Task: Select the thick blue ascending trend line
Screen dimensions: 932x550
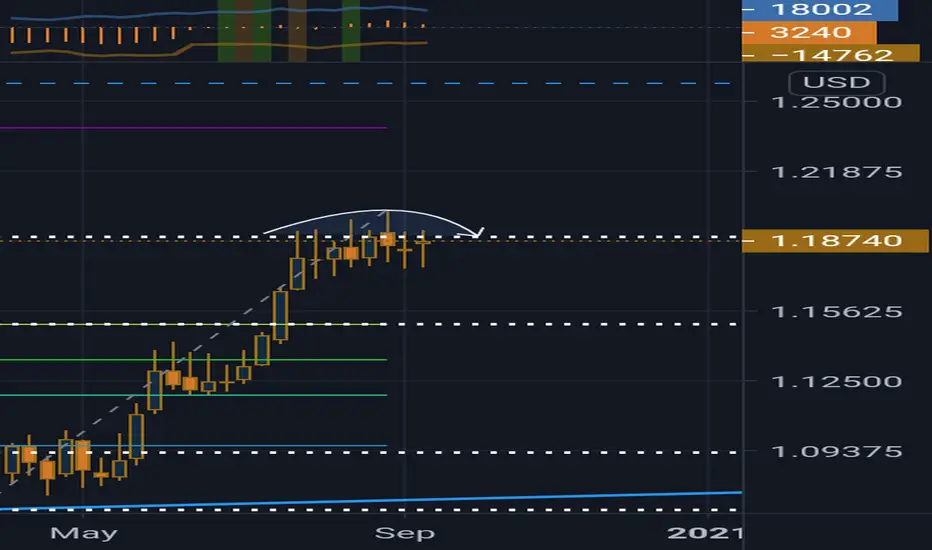Action: coord(371,501)
